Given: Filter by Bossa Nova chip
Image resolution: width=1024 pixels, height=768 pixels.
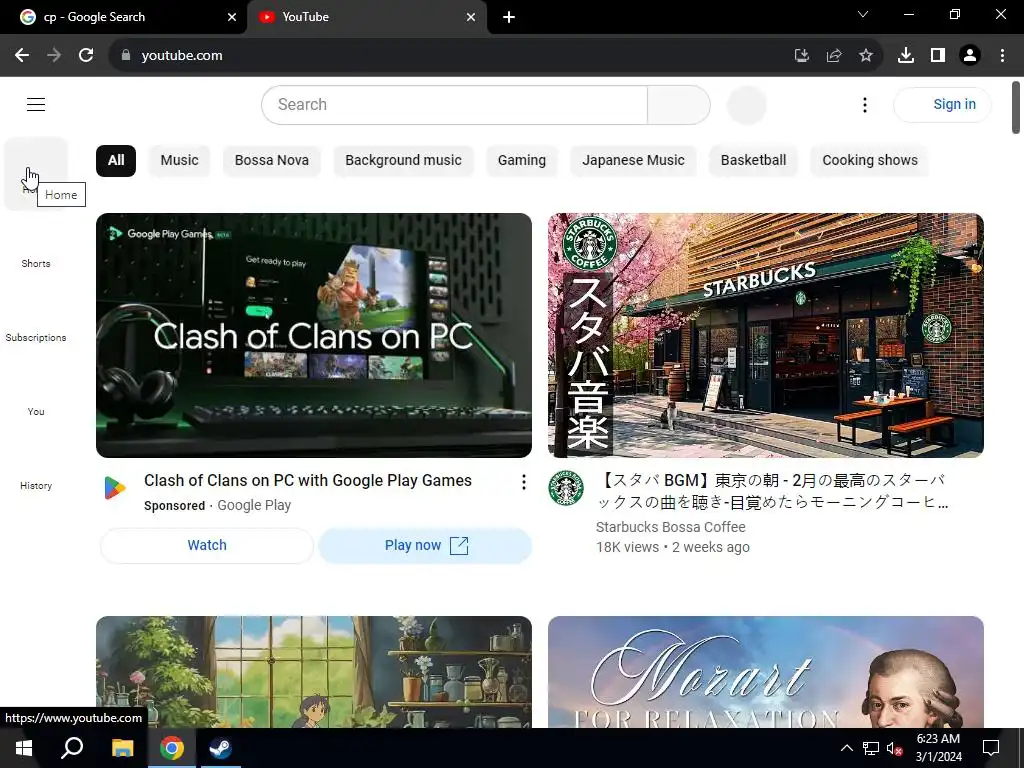Looking at the screenshot, I should click(272, 161).
